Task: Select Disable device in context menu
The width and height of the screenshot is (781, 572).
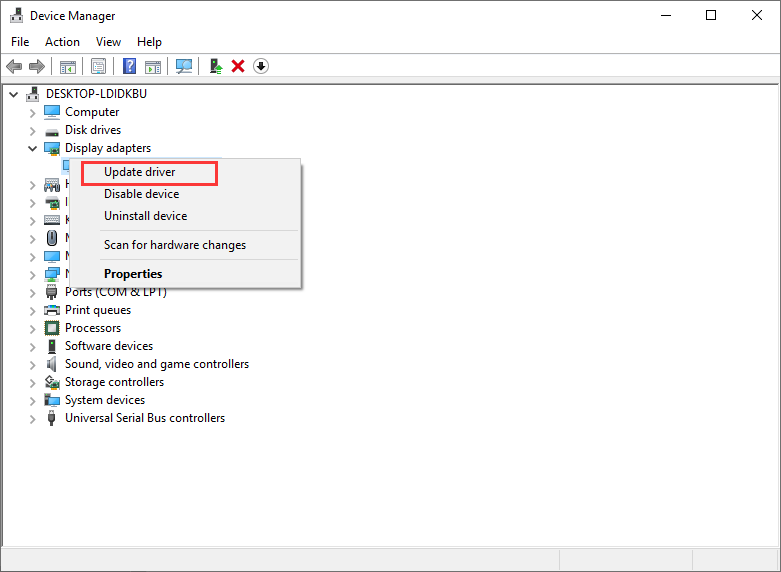Action: [141, 194]
